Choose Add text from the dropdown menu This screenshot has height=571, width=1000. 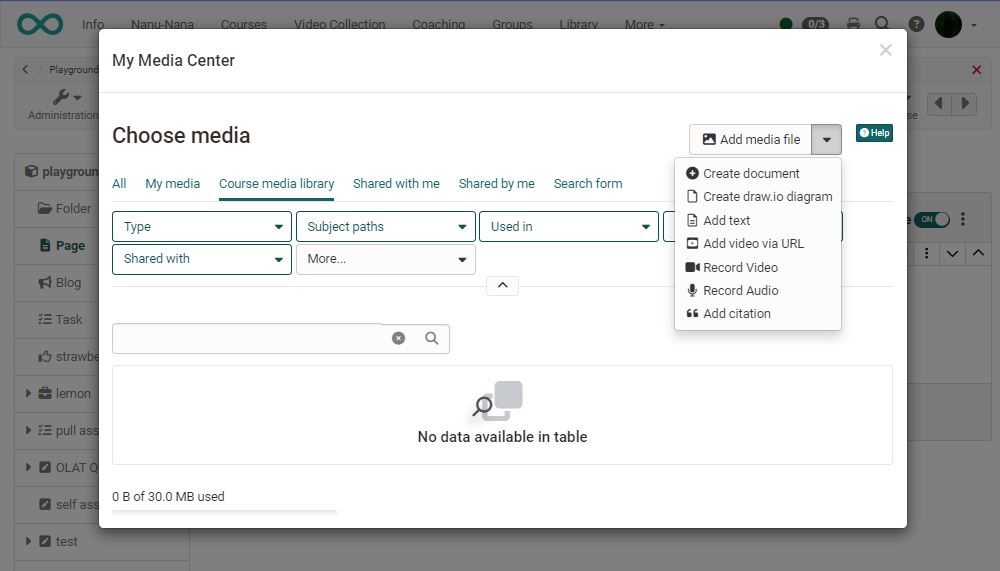pos(726,220)
